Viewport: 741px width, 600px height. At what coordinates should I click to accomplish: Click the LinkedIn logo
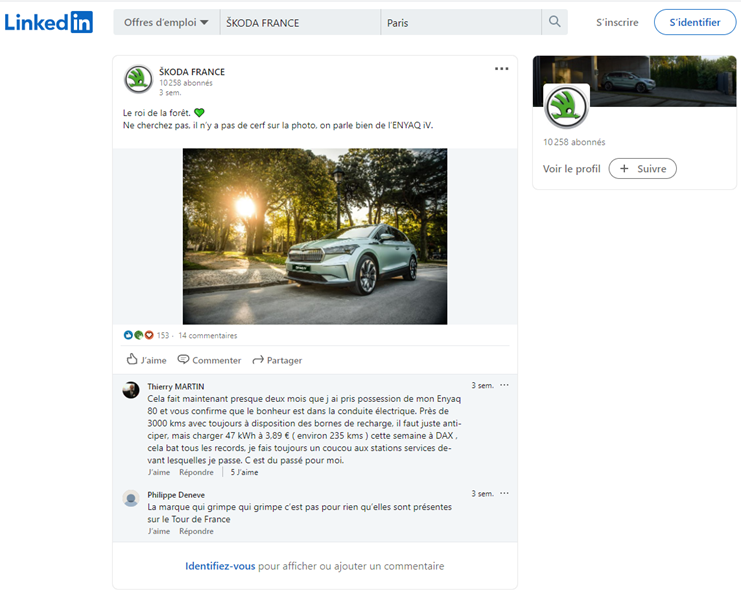click(48, 22)
